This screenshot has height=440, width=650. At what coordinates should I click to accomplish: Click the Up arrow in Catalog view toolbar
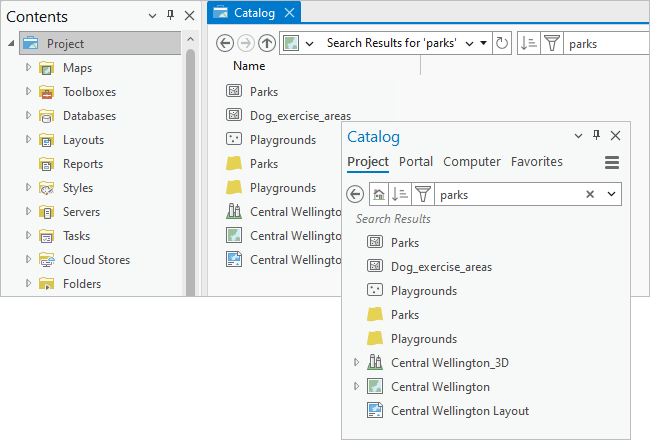(267, 43)
